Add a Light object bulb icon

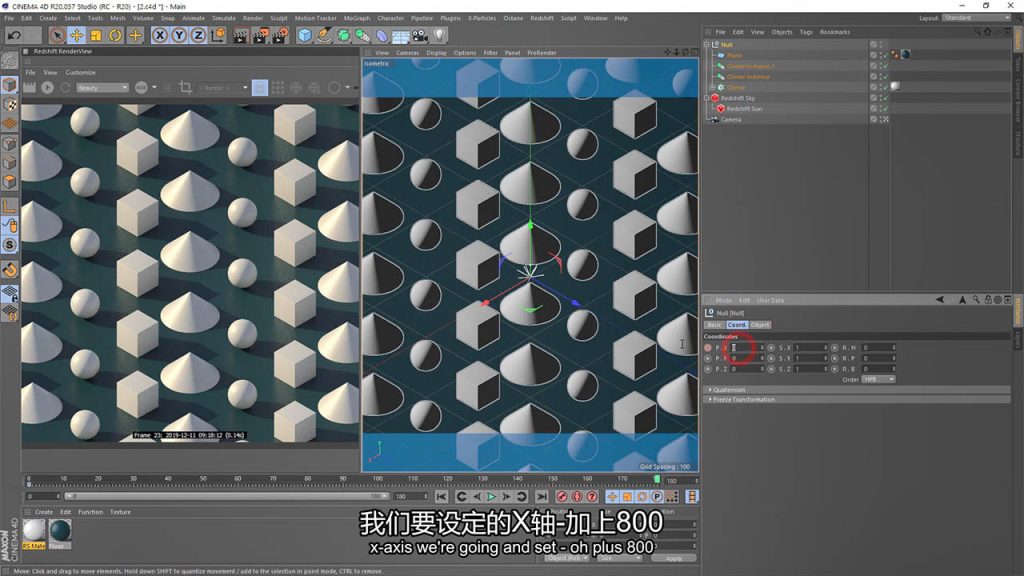pos(440,35)
